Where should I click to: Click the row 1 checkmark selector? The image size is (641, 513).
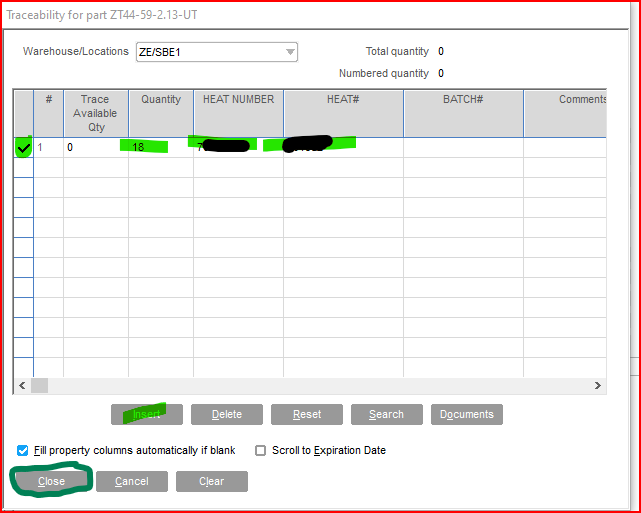pos(23,148)
